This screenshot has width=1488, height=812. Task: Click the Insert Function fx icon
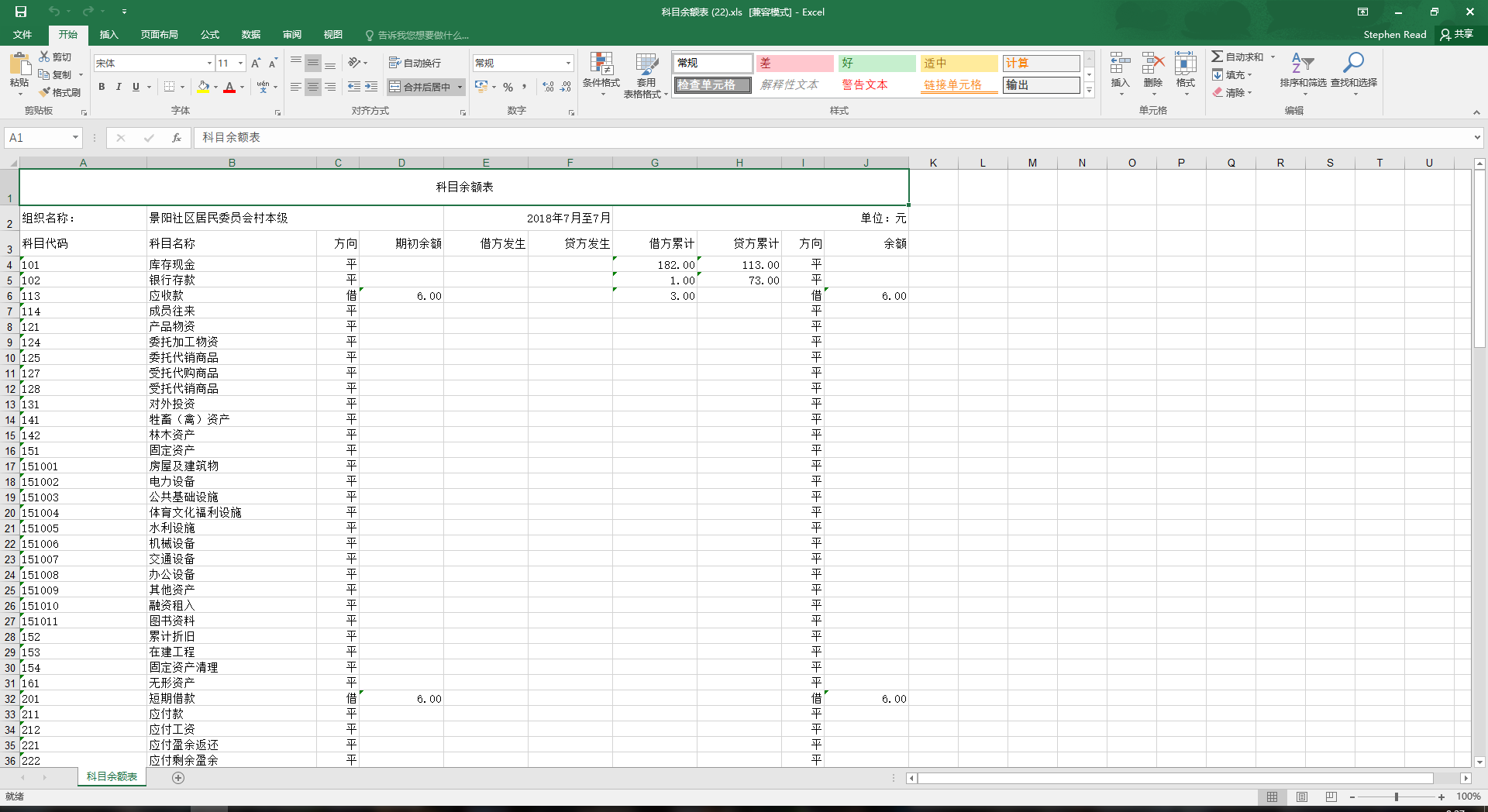[x=177, y=138]
